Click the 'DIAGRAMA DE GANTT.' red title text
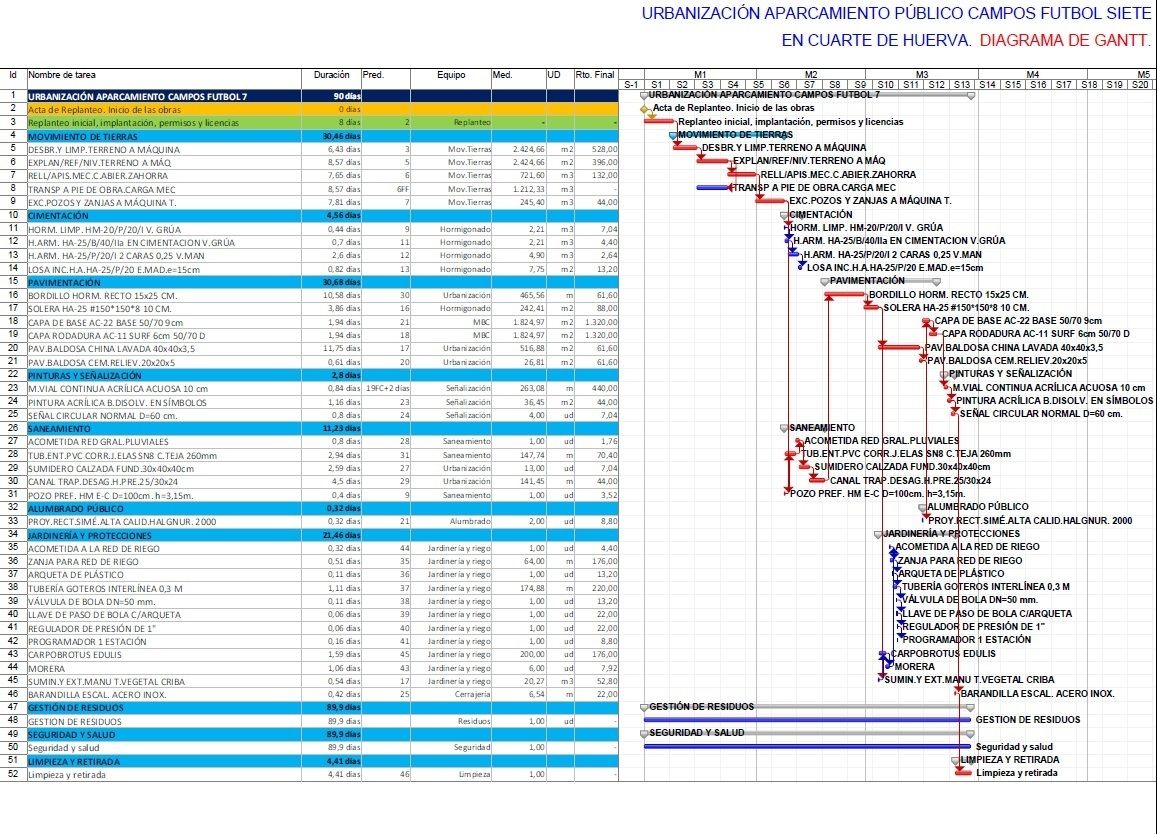1157x834 pixels. click(1065, 41)
